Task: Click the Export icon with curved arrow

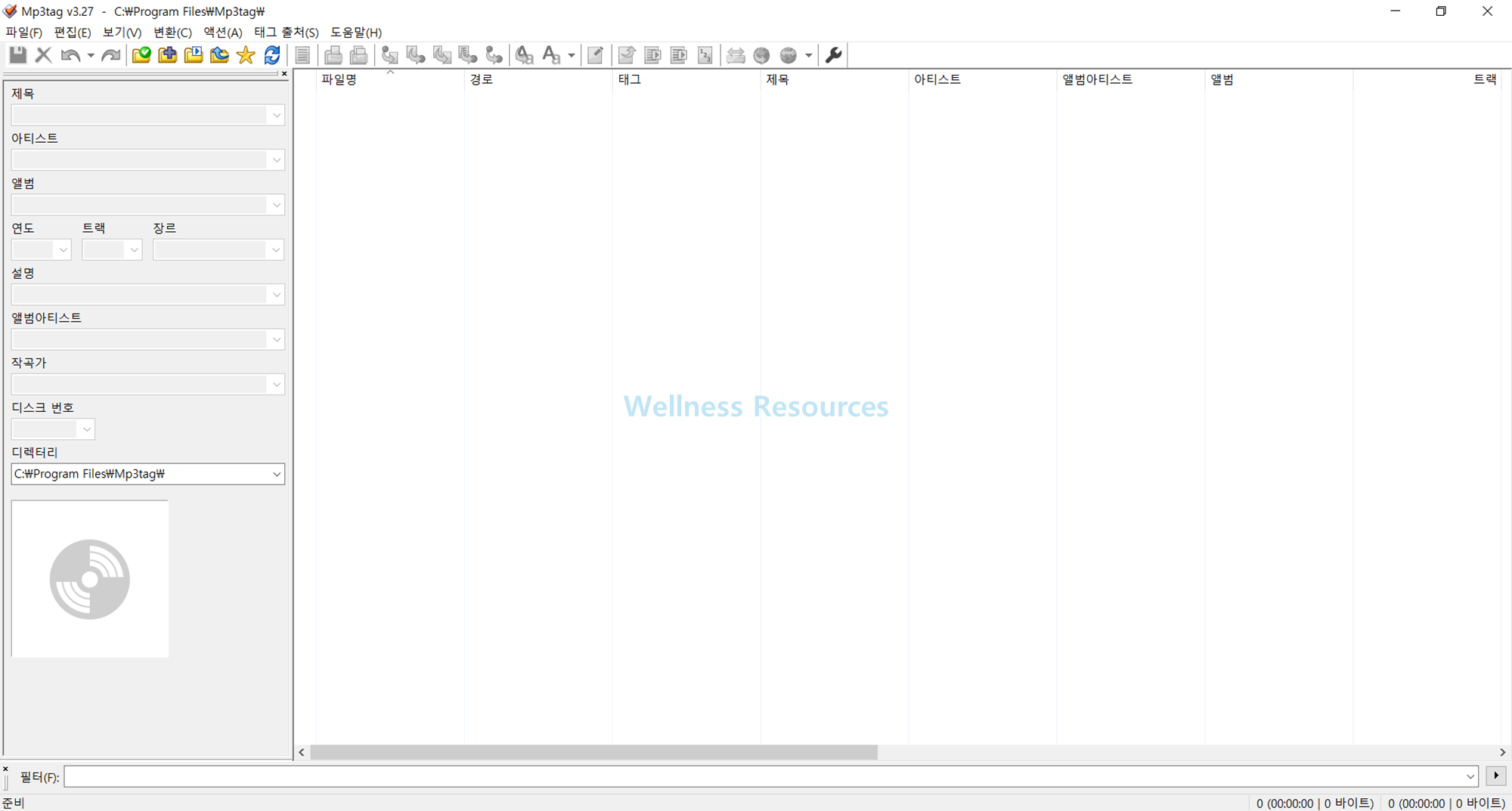Action: click(627, 55)
